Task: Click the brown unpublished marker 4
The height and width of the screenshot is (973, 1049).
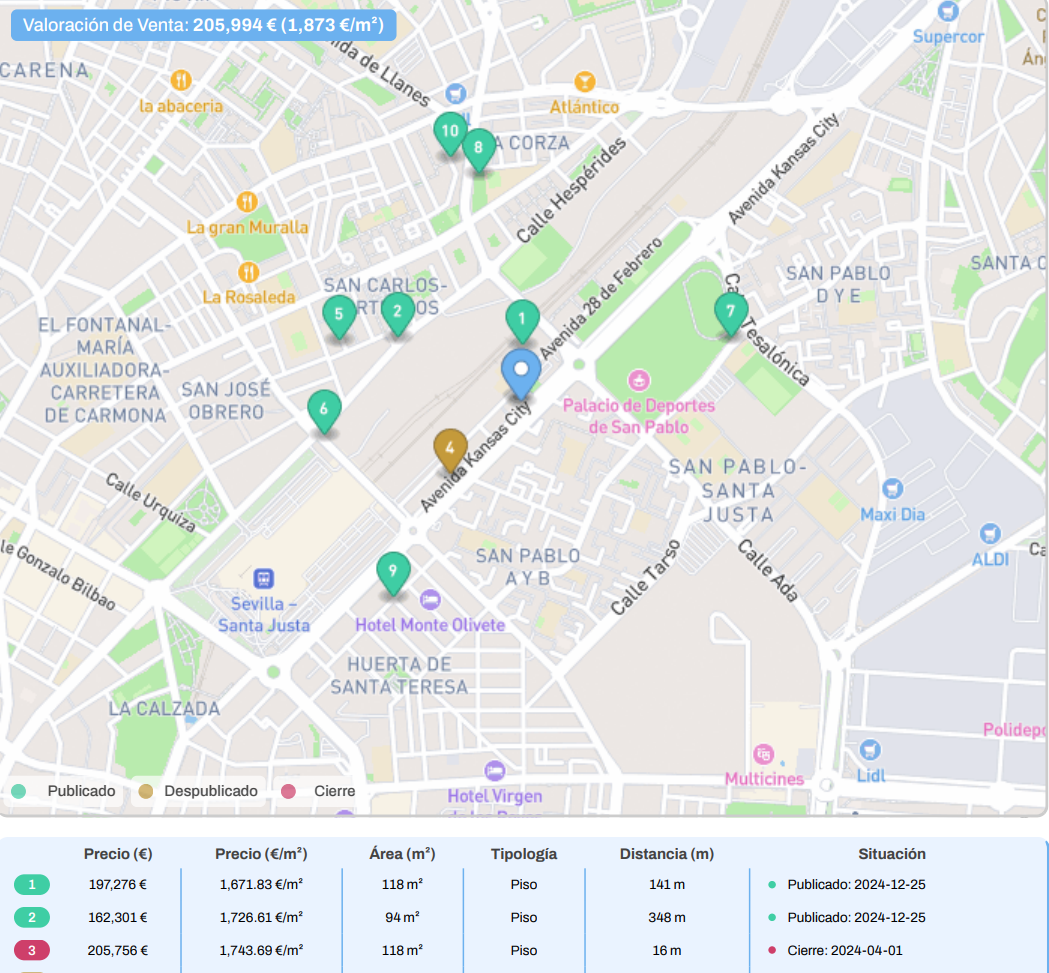Action: pyautogui.click(x=450, y=449)
